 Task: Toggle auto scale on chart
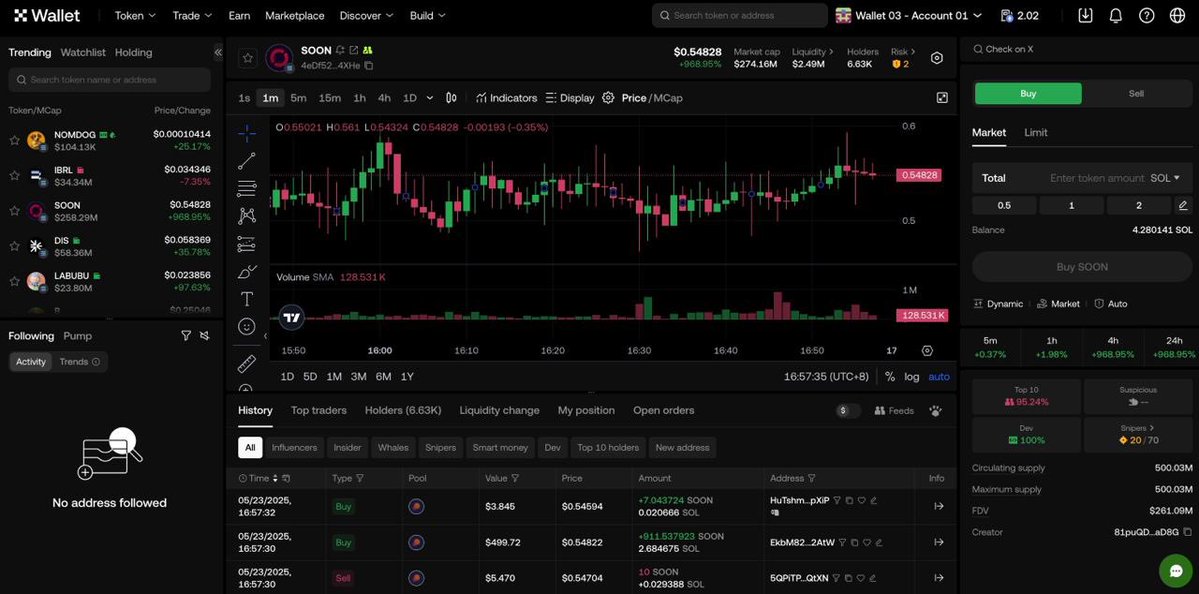[x=939, y=377]
